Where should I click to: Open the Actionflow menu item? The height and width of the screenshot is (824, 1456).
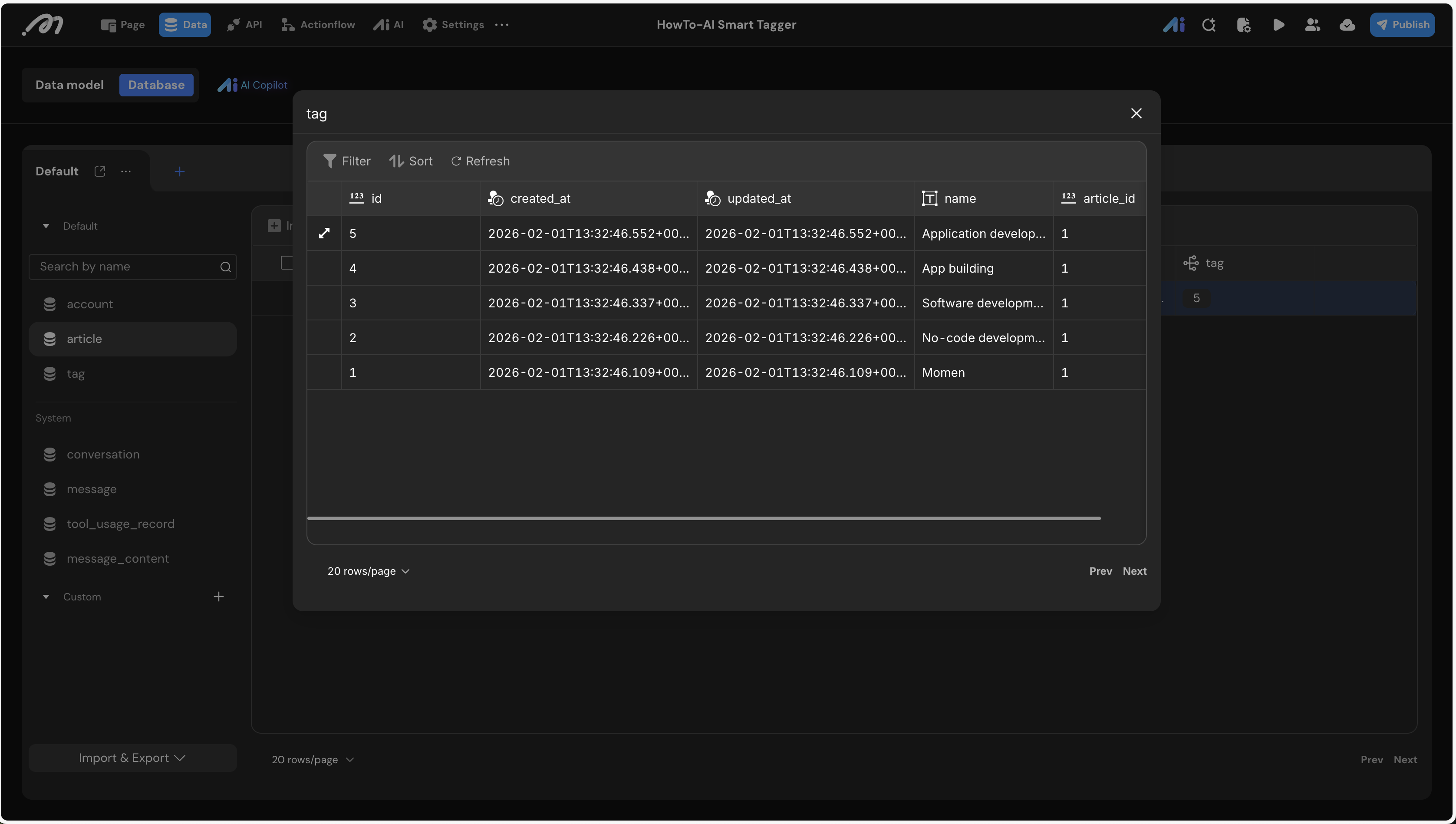(318, 25)
